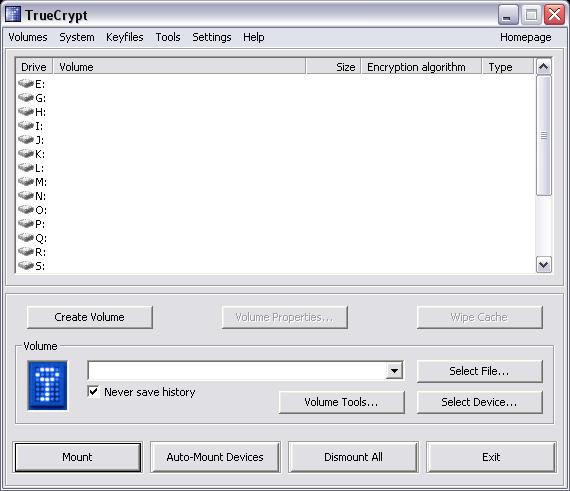Select the J: drive icon
Viewport: 570px width, 491px height.
[x=26, y=139]
